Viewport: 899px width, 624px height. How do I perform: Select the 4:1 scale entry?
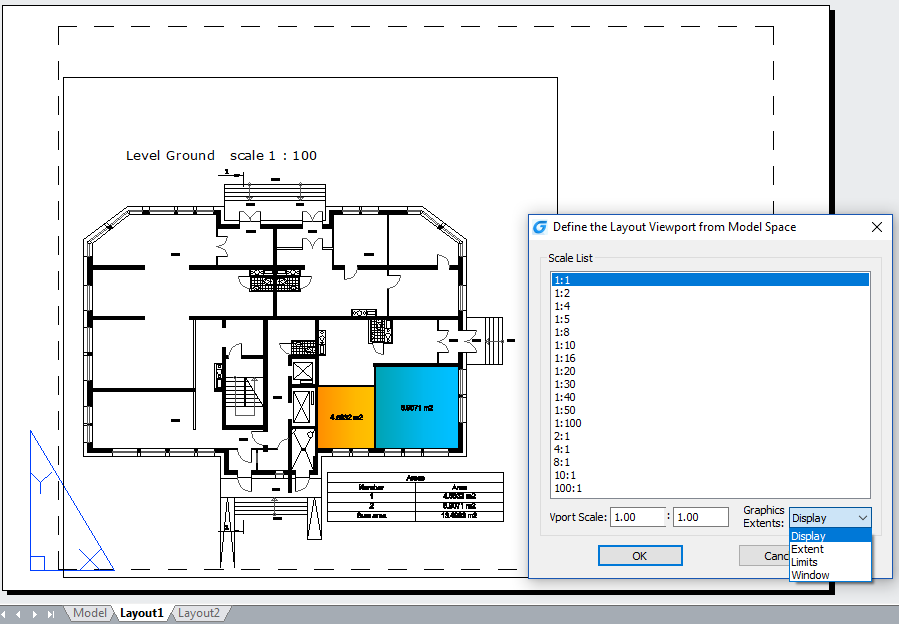click(710, 449)
